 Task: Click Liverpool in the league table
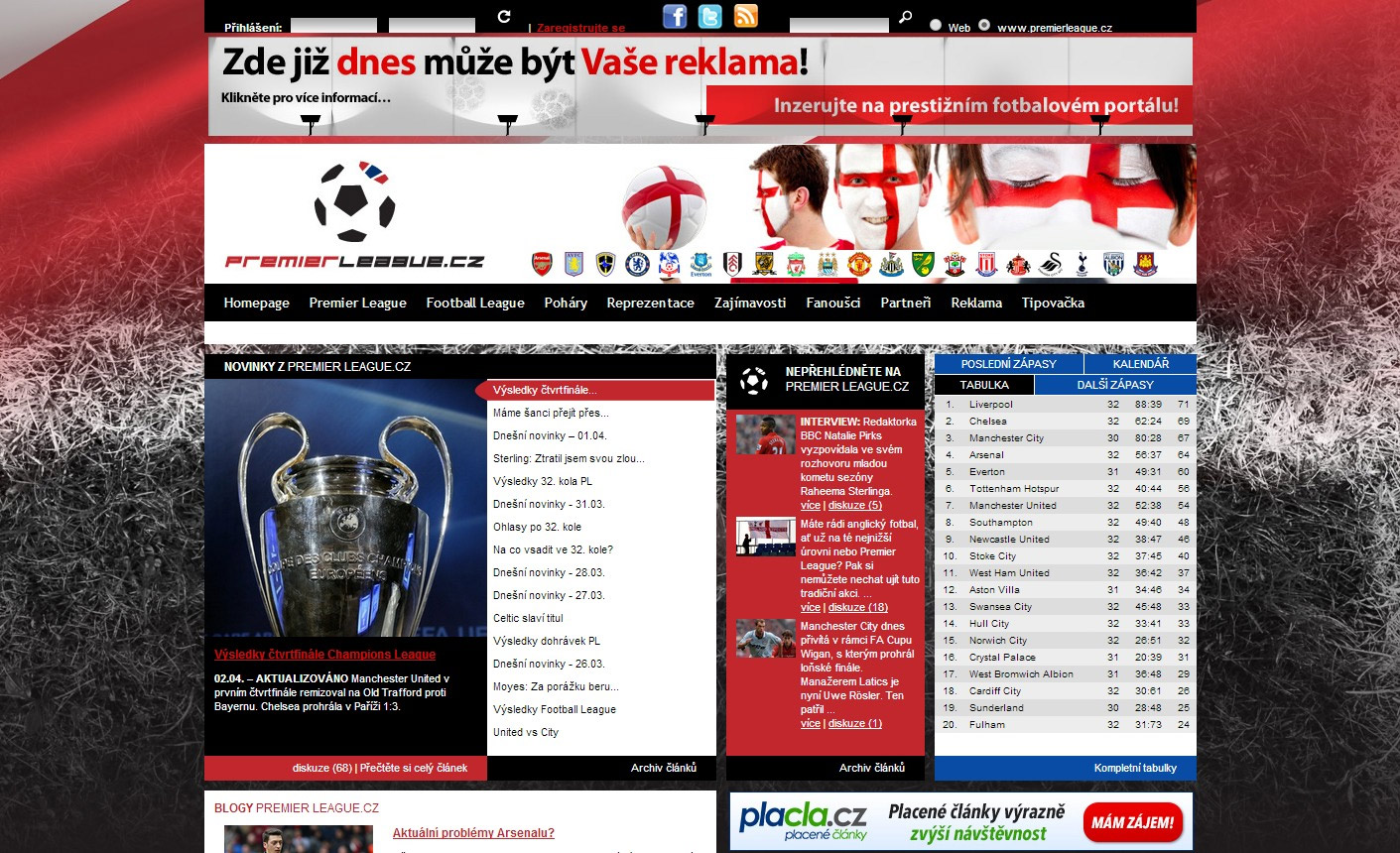tap(991, 404)
